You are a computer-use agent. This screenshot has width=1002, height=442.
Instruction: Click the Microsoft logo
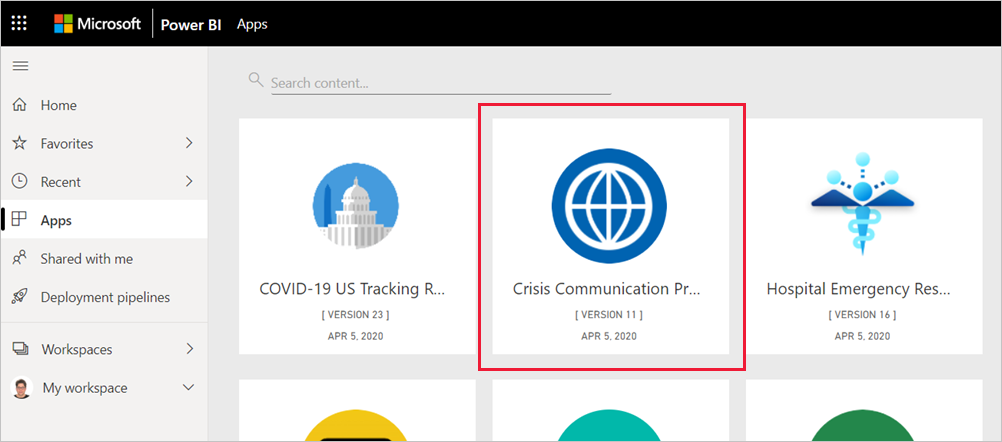pyautogui.click(x=97, y=24)
